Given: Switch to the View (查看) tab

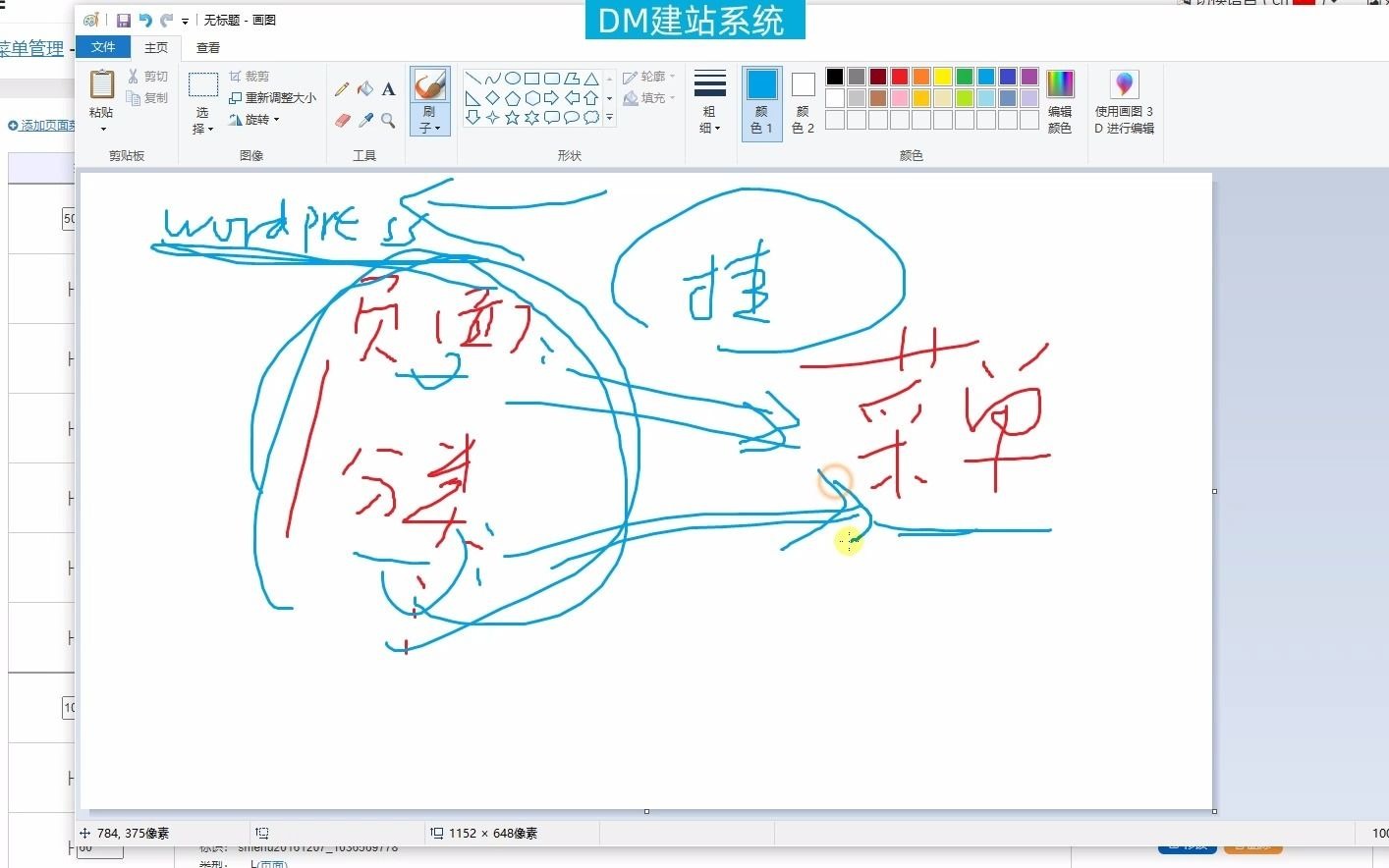Looking at the screenshot, I should [x=208, y=47].
